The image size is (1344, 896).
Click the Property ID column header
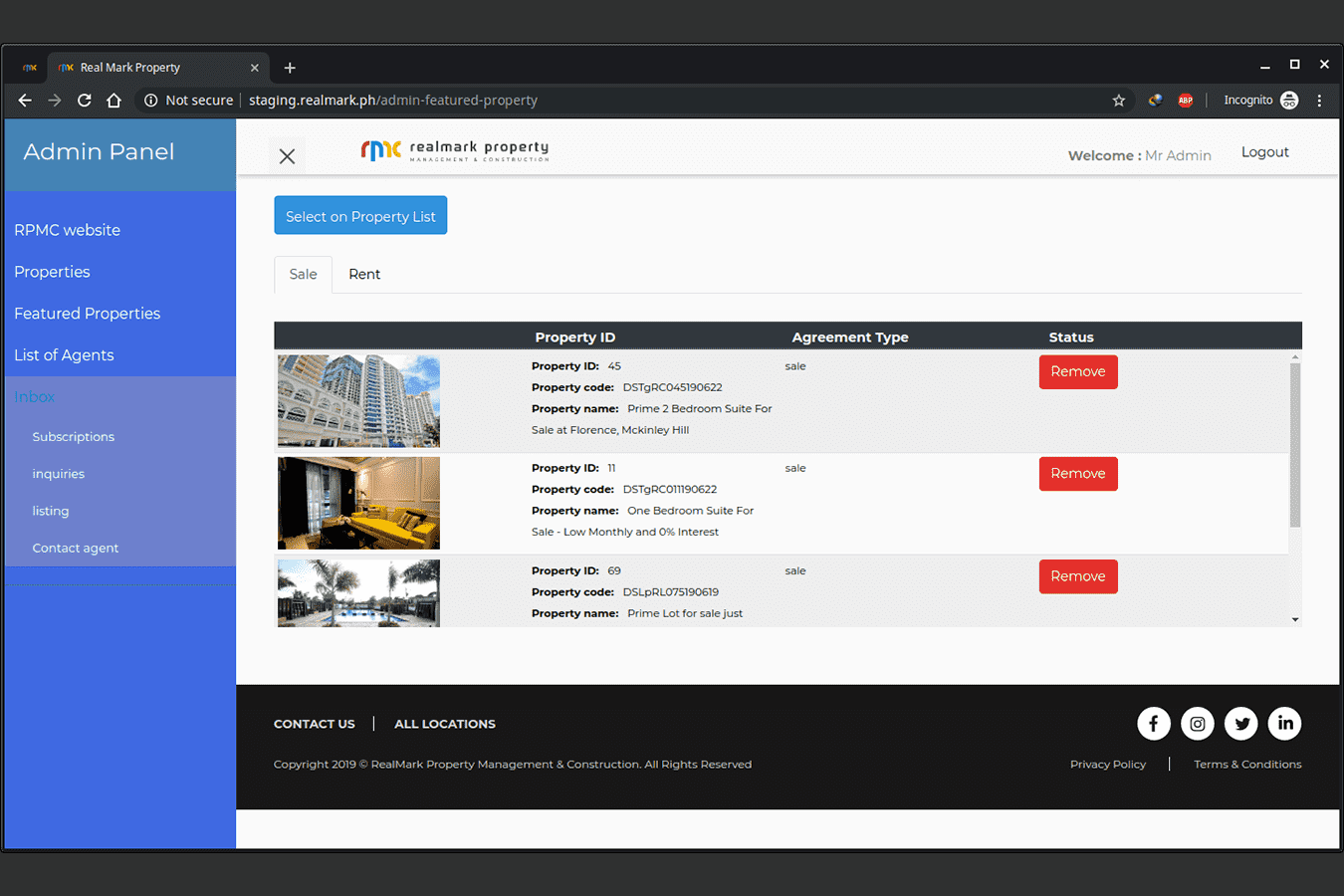575,337
